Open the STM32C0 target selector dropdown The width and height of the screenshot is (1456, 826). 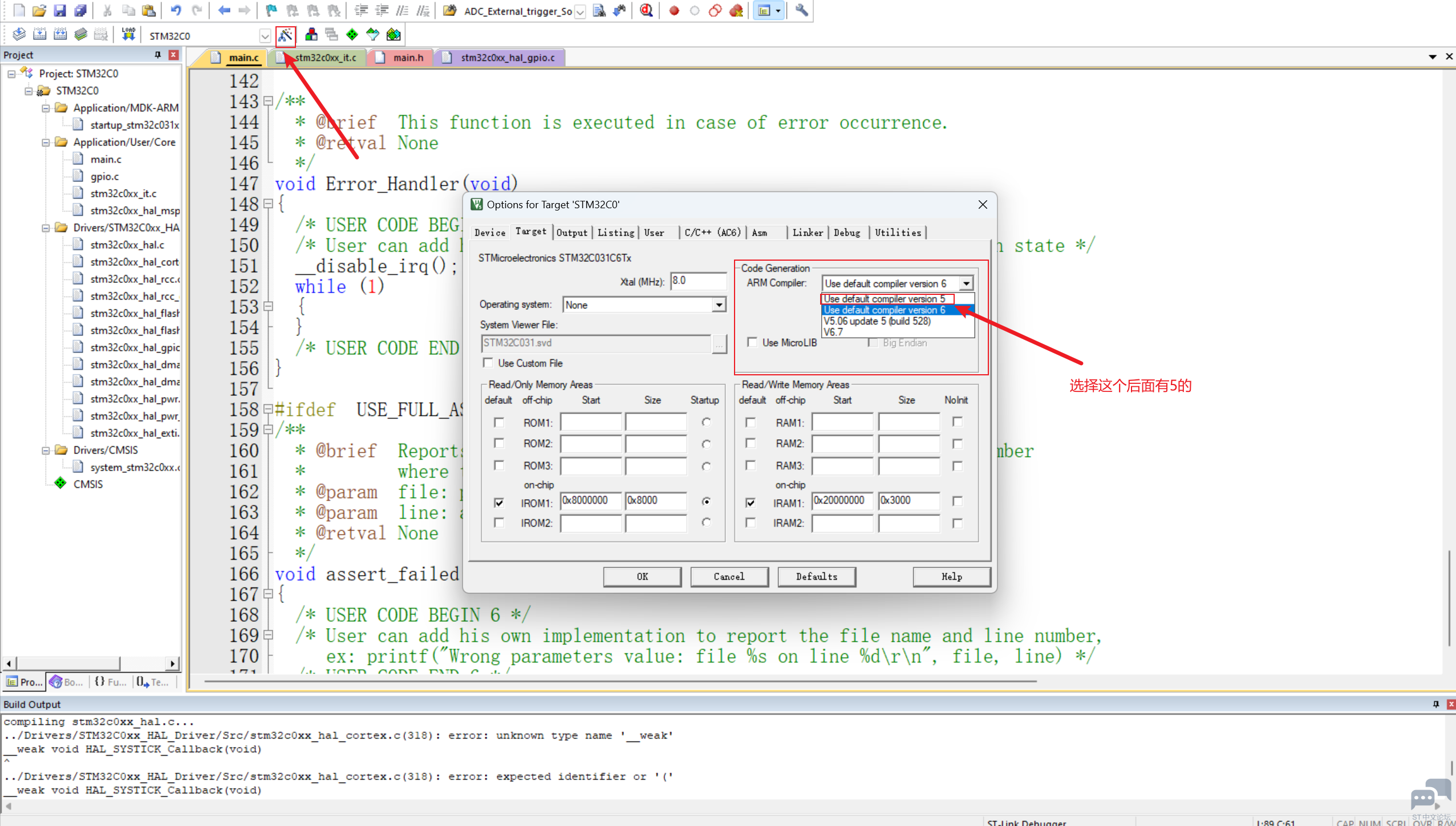pyautogui.click(x=265, y=36)
